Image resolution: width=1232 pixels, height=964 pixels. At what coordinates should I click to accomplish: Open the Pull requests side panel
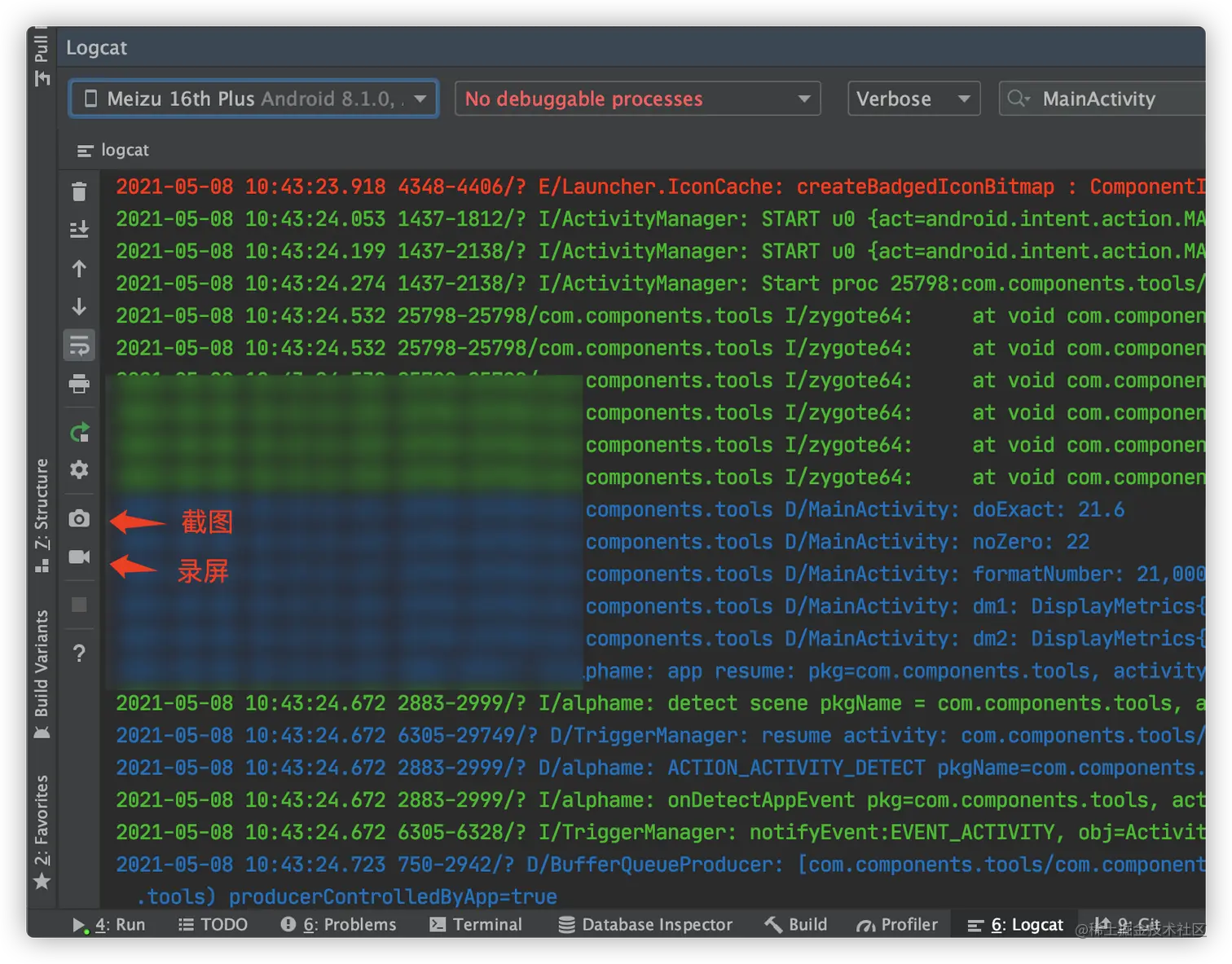(42, 57)
